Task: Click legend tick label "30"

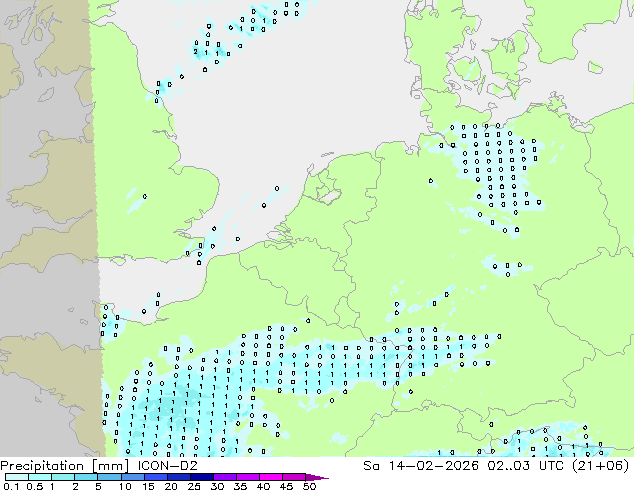Action: [217, 486]
